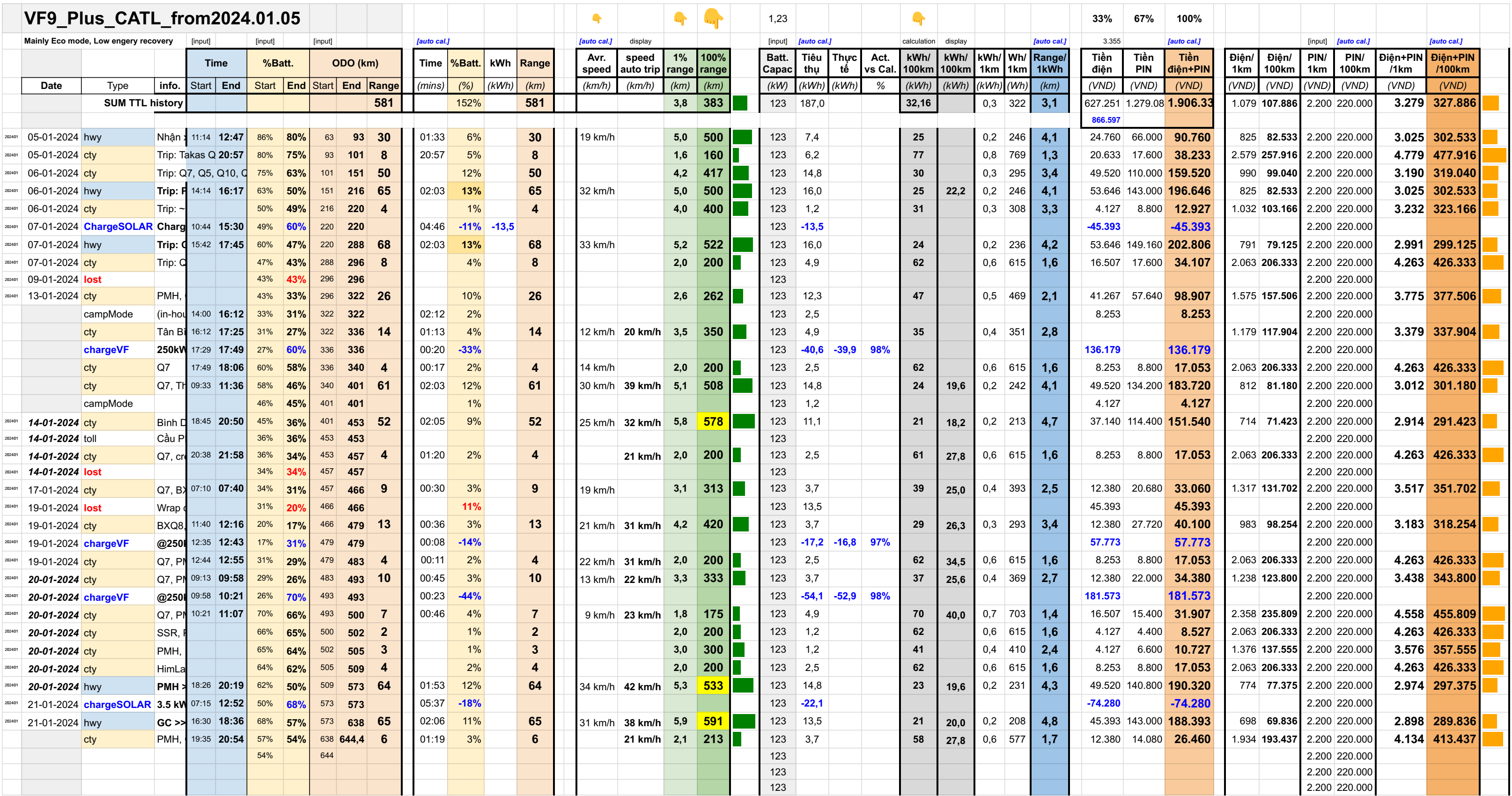Click the large pointing hand above 100% range column

click(x=714, y=19)
